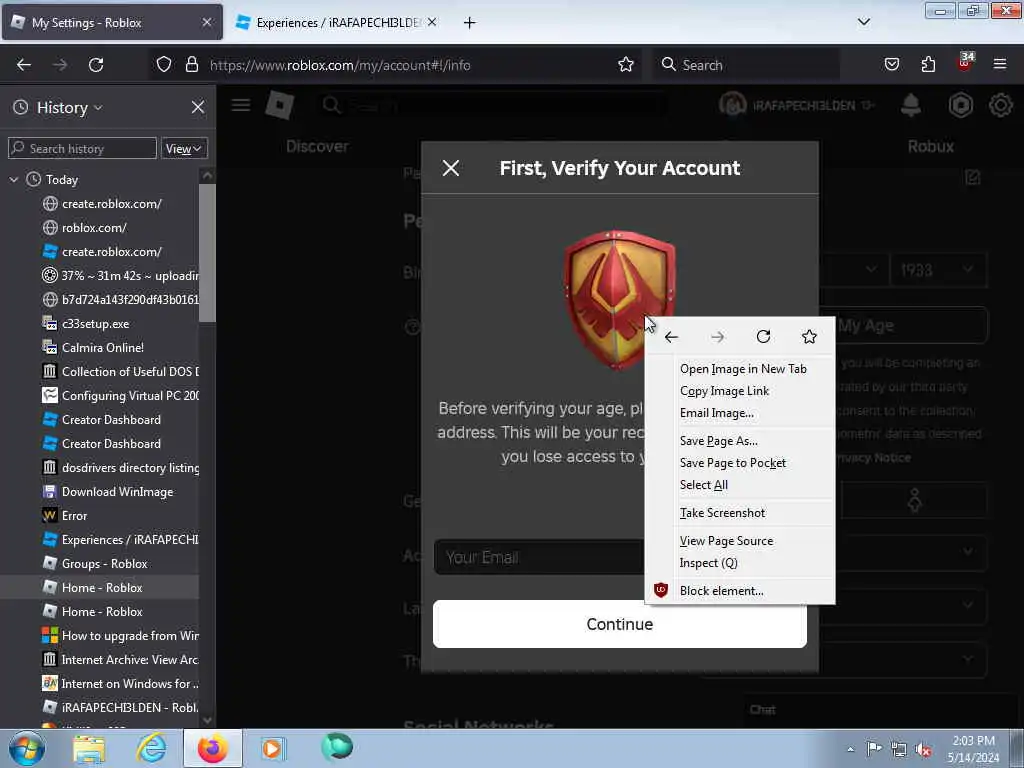Click the History sidebar scrollbar thumb
Screen dimensions: 1024x768
207,253
